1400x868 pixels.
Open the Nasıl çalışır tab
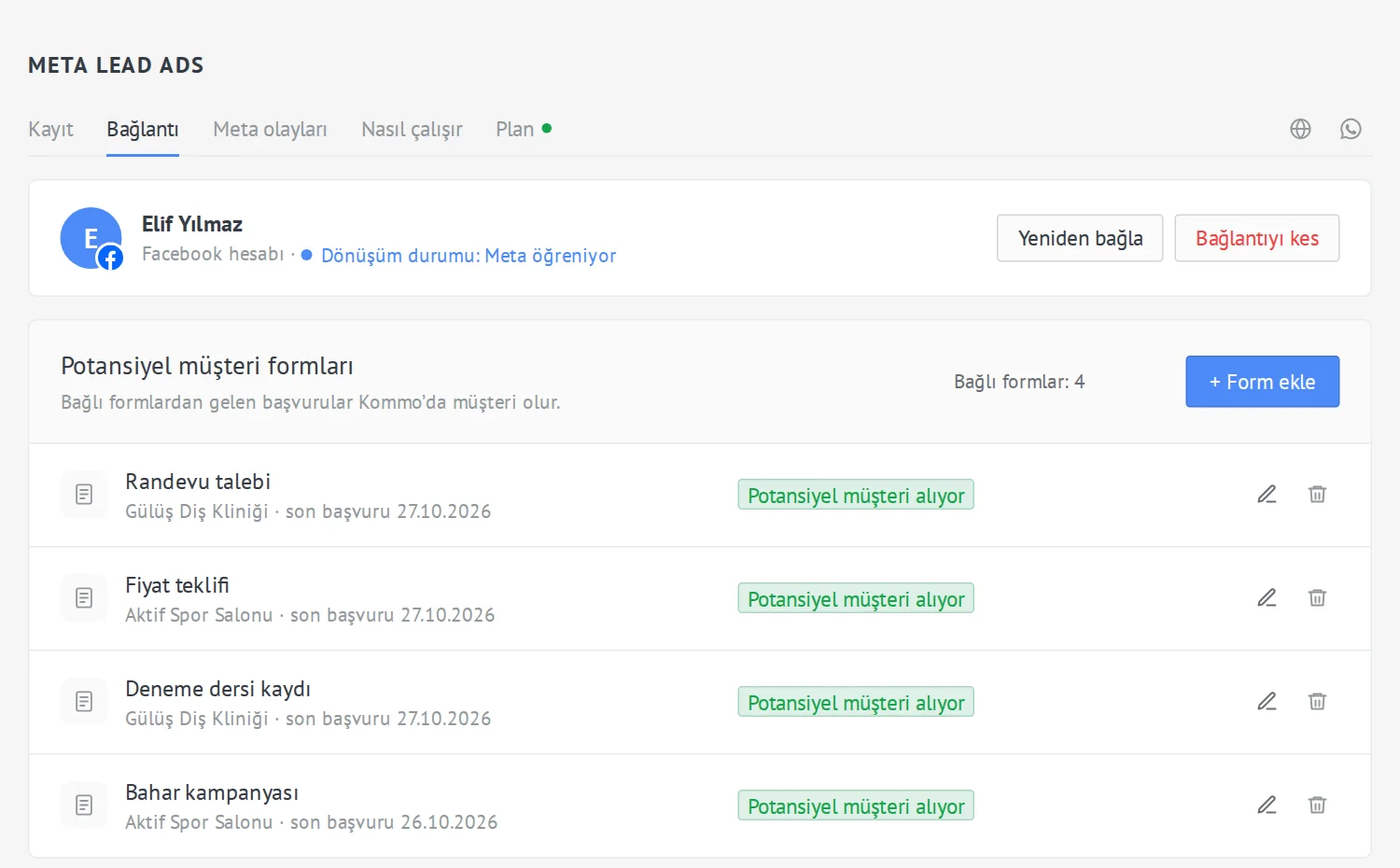click(412, 130)
